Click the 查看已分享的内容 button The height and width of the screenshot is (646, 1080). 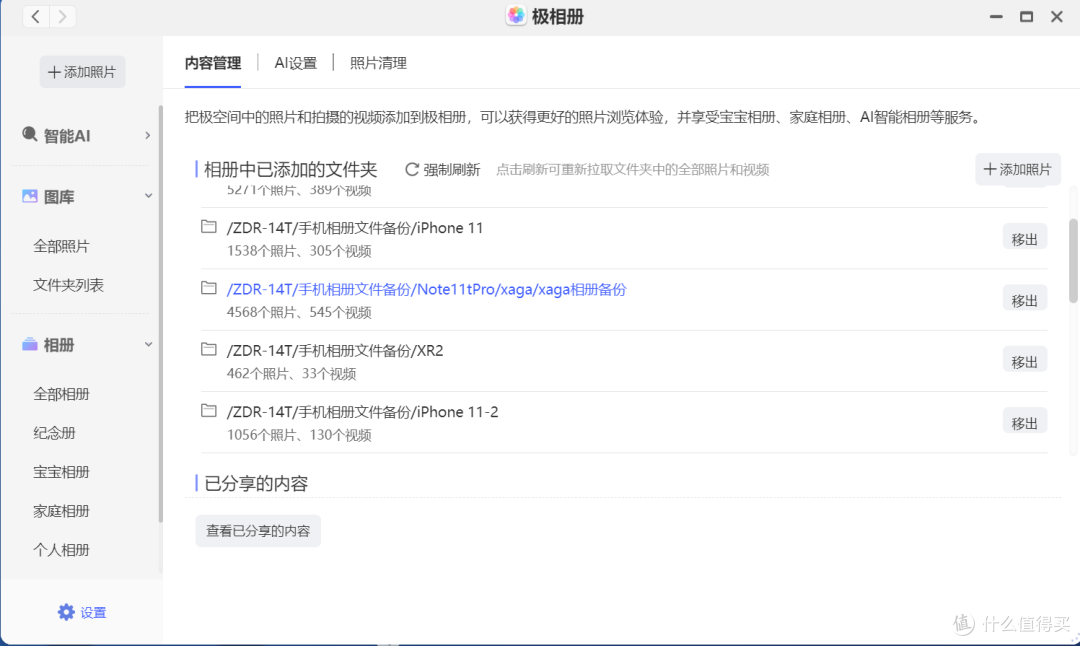(x=258, y=531)
